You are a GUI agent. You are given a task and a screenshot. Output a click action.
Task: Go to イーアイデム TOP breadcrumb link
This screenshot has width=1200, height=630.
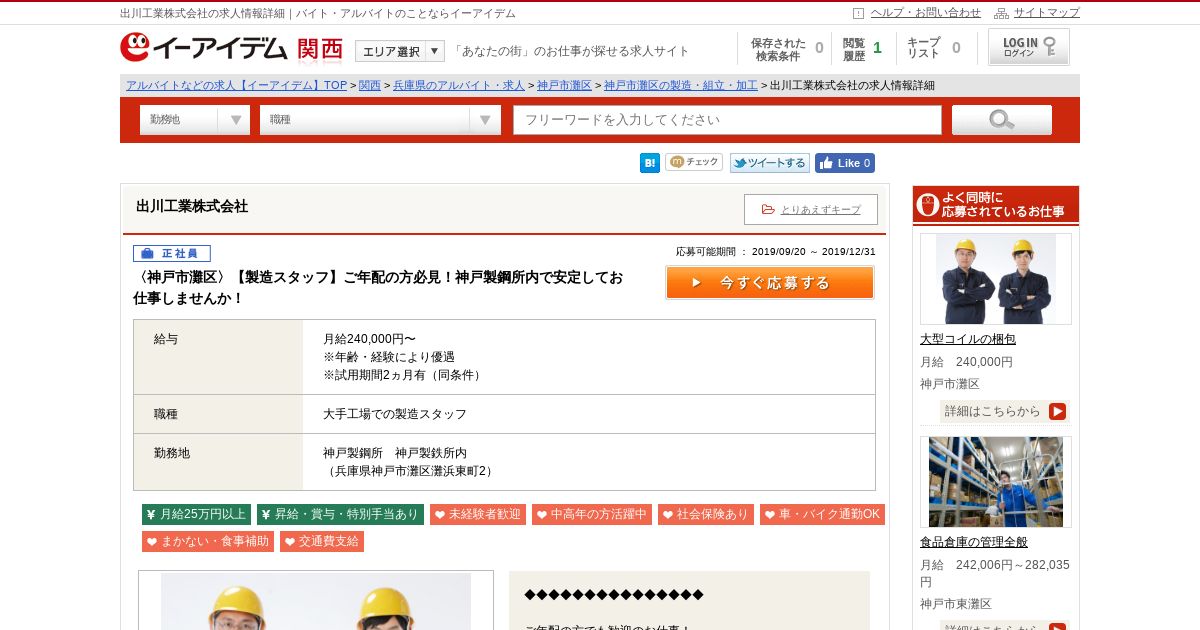coord(237,85)
